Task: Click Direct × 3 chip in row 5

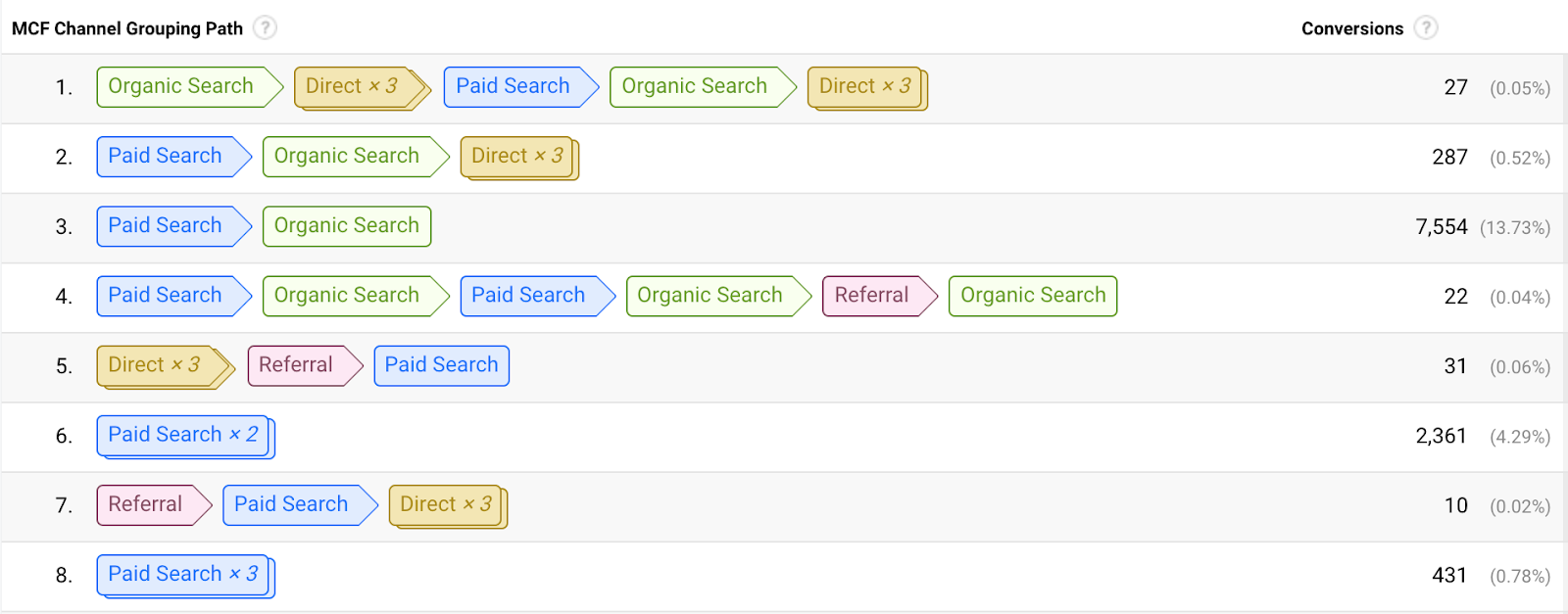Action: (x=155, y=365)
